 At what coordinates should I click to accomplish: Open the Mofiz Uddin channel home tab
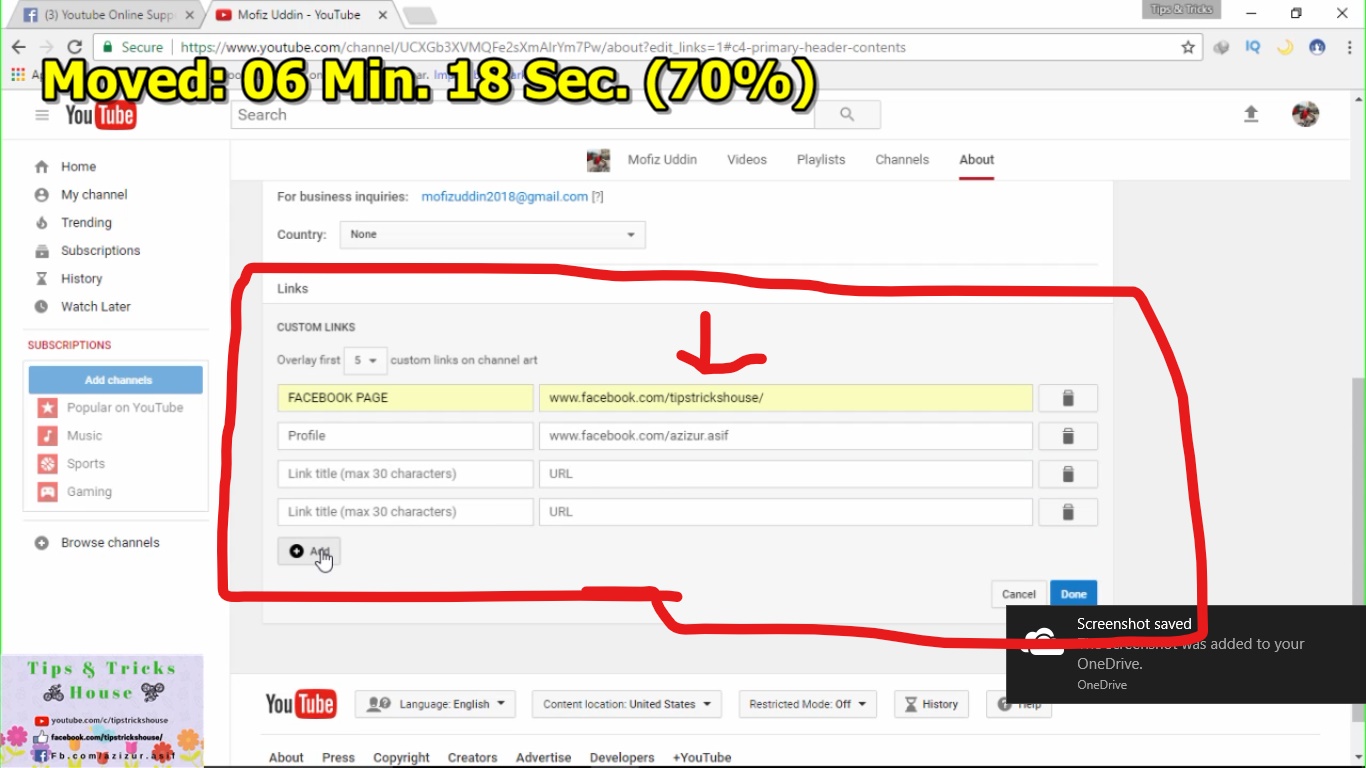(662, 160)
